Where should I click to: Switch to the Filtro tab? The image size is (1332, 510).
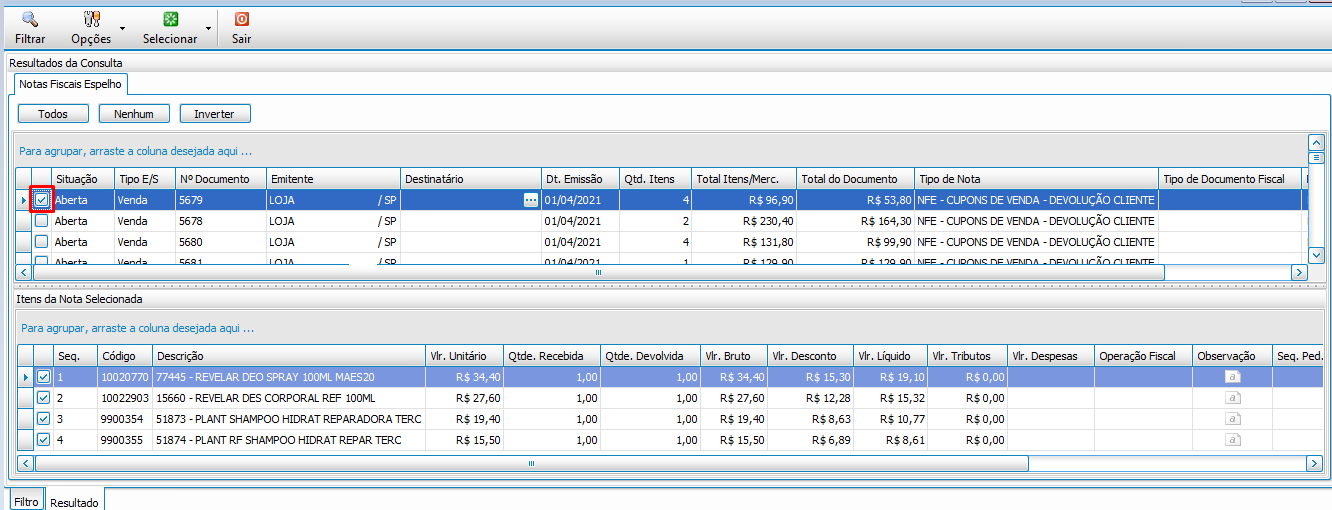tap(27, 501)
